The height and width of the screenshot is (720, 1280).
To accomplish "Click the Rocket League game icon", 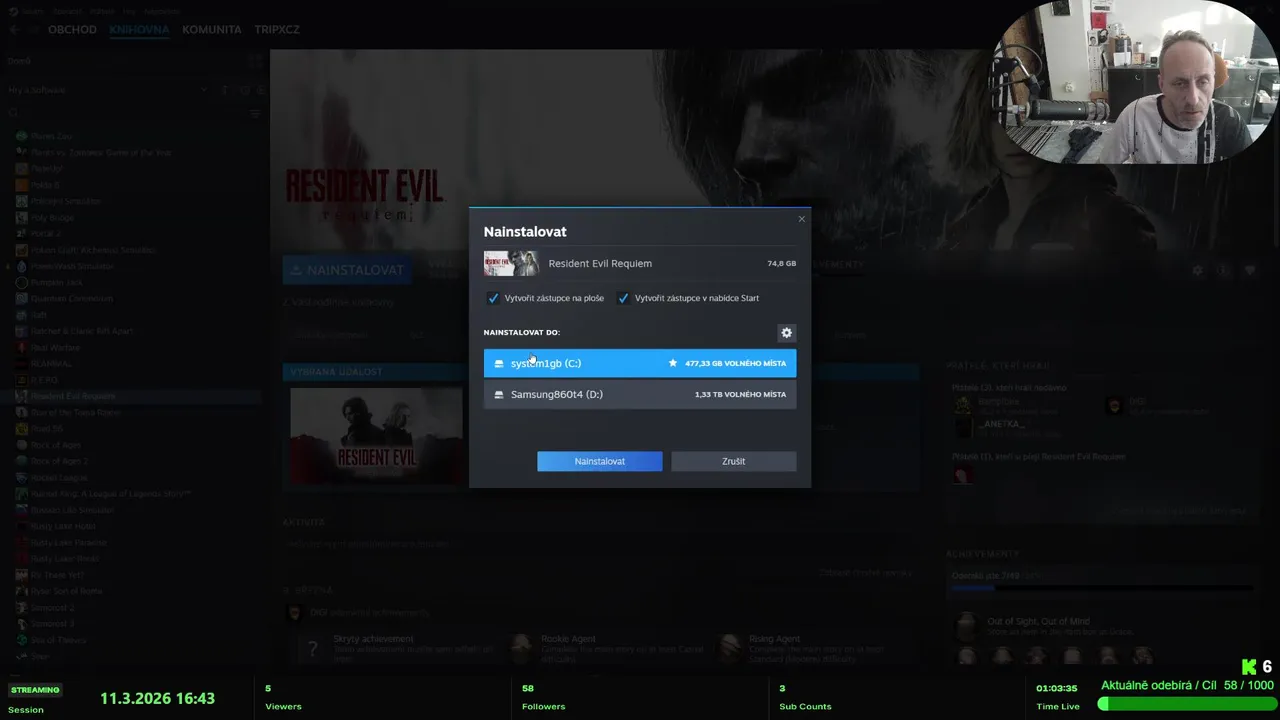I will coord(21,477).
